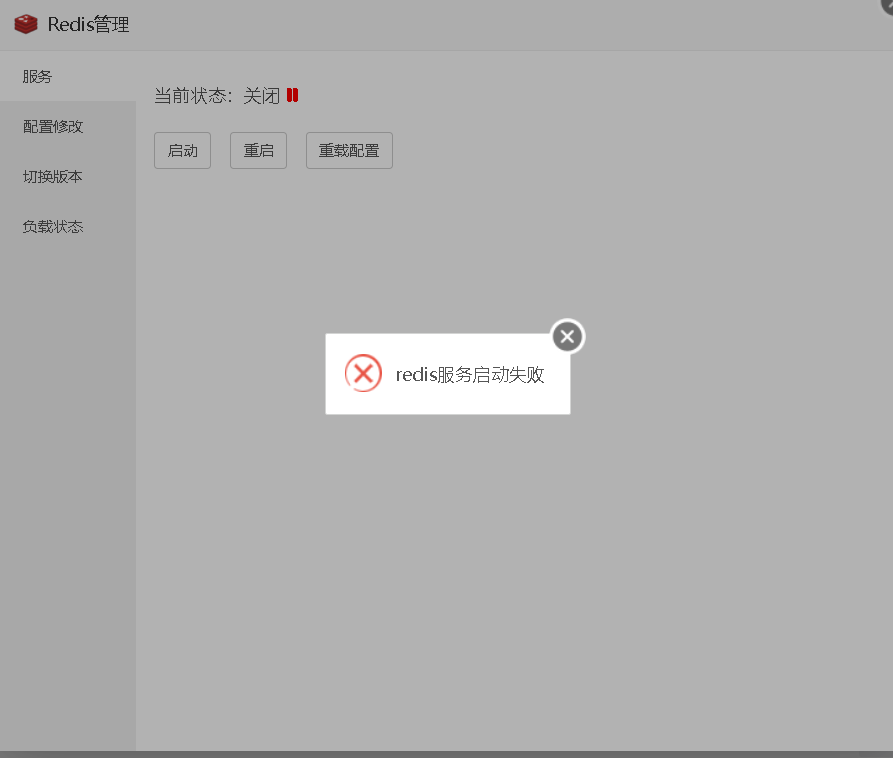Click the Redis管理 window title
Image resolution: width=893 pixels, height=758 pixels.
pyautogui.click(x=88, y=24)
